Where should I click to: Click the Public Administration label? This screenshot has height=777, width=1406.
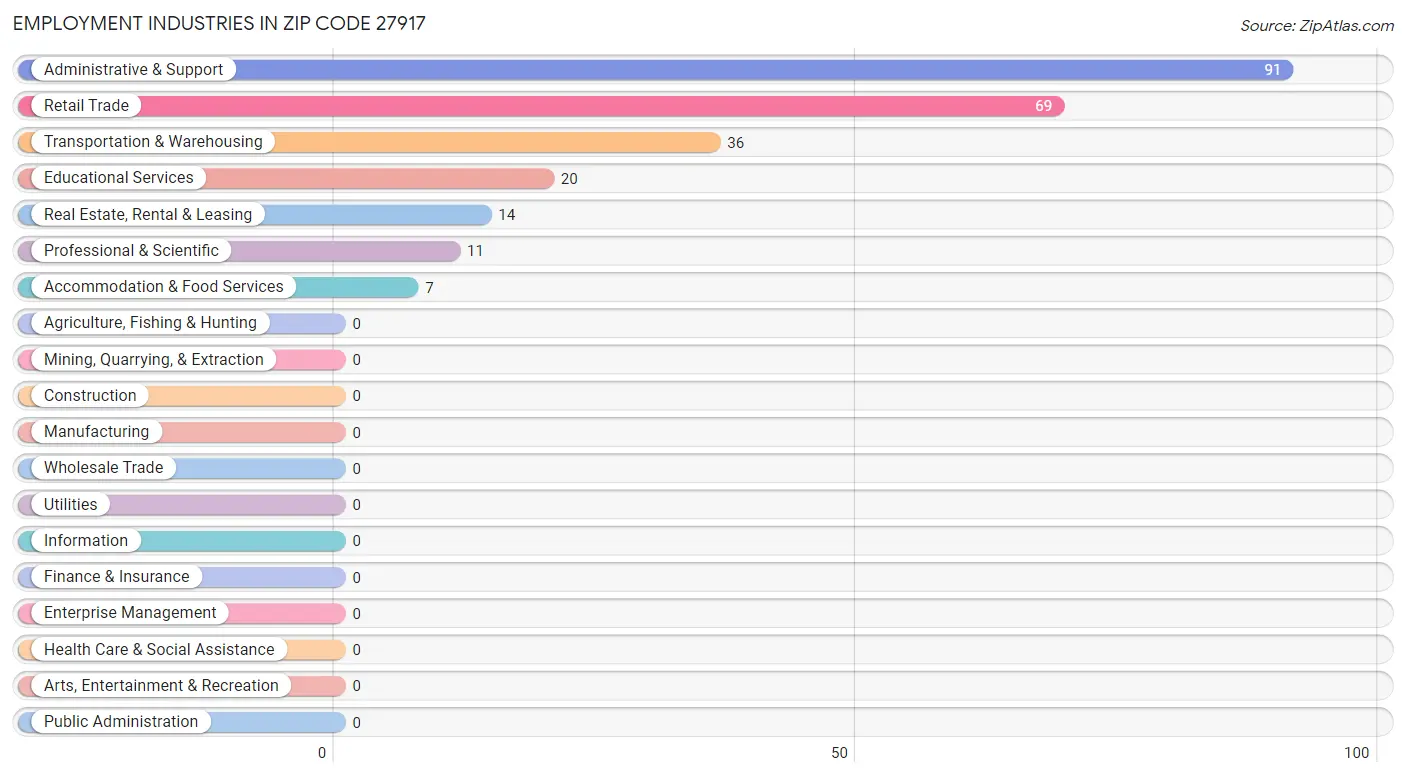point(121,721)
